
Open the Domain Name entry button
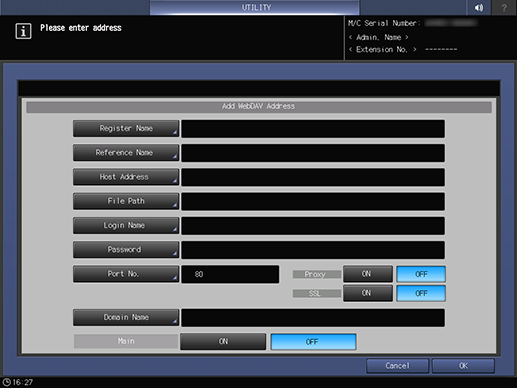click(x=126, y=317)
